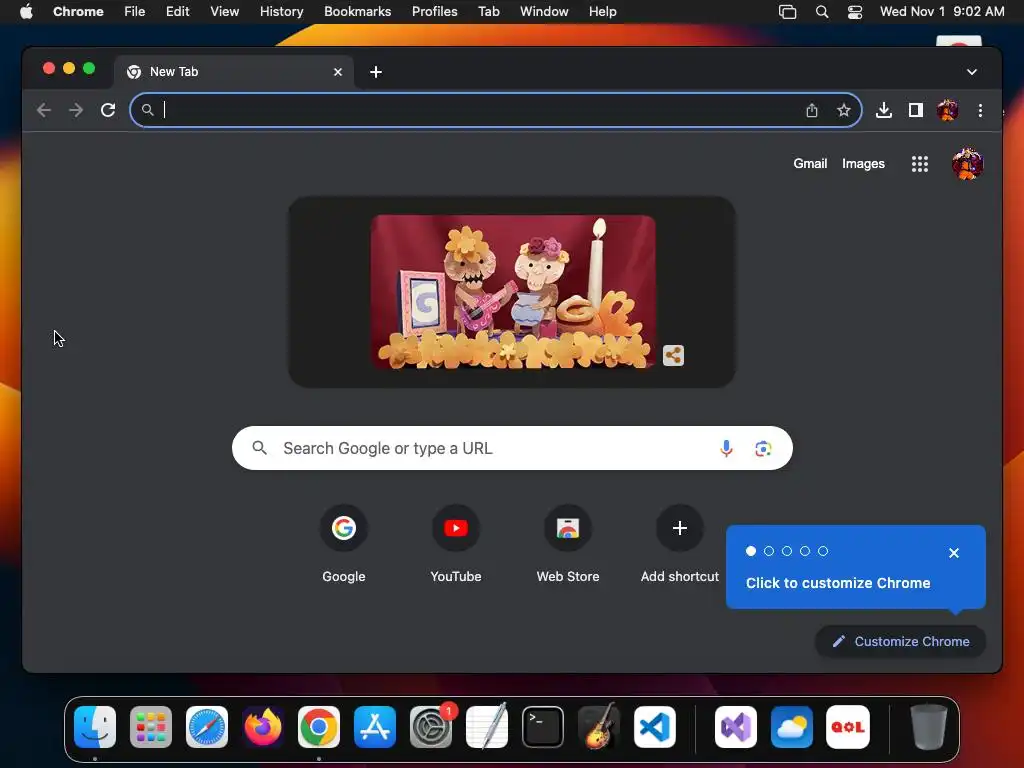Start voice search with microphone
1024x768 pixels.
(726, 448)
